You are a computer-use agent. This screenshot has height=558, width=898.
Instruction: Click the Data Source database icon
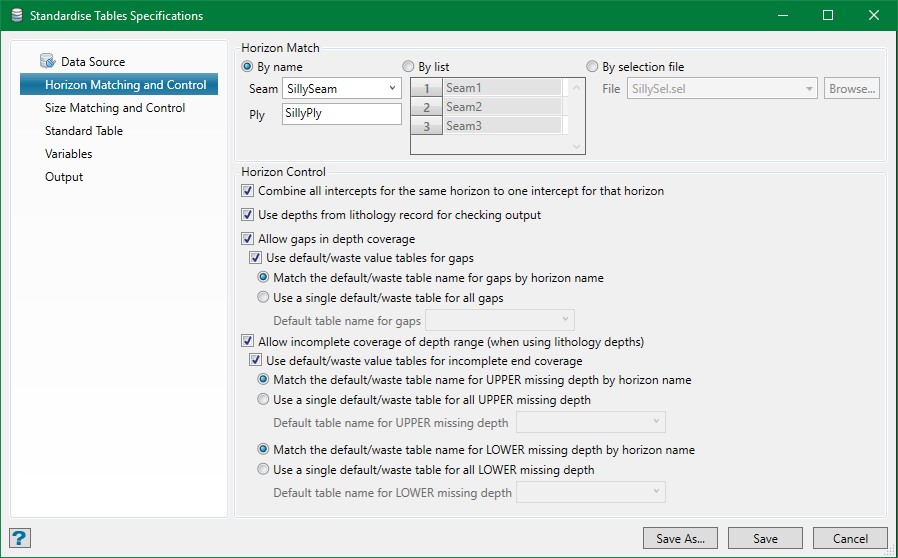[x=47, y=61]
